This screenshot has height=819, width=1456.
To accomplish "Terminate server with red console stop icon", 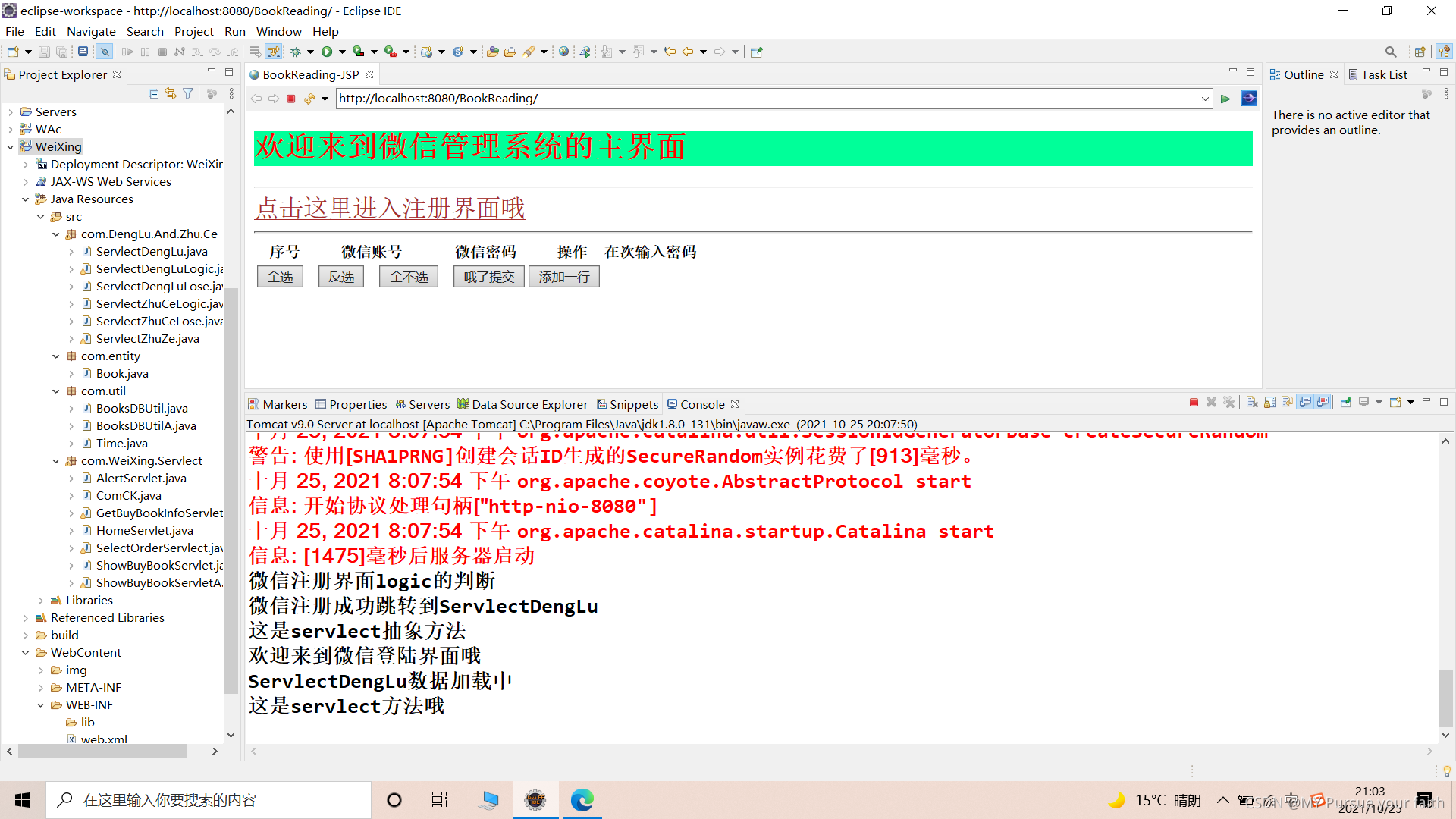I will click(x=1194, y=403).
